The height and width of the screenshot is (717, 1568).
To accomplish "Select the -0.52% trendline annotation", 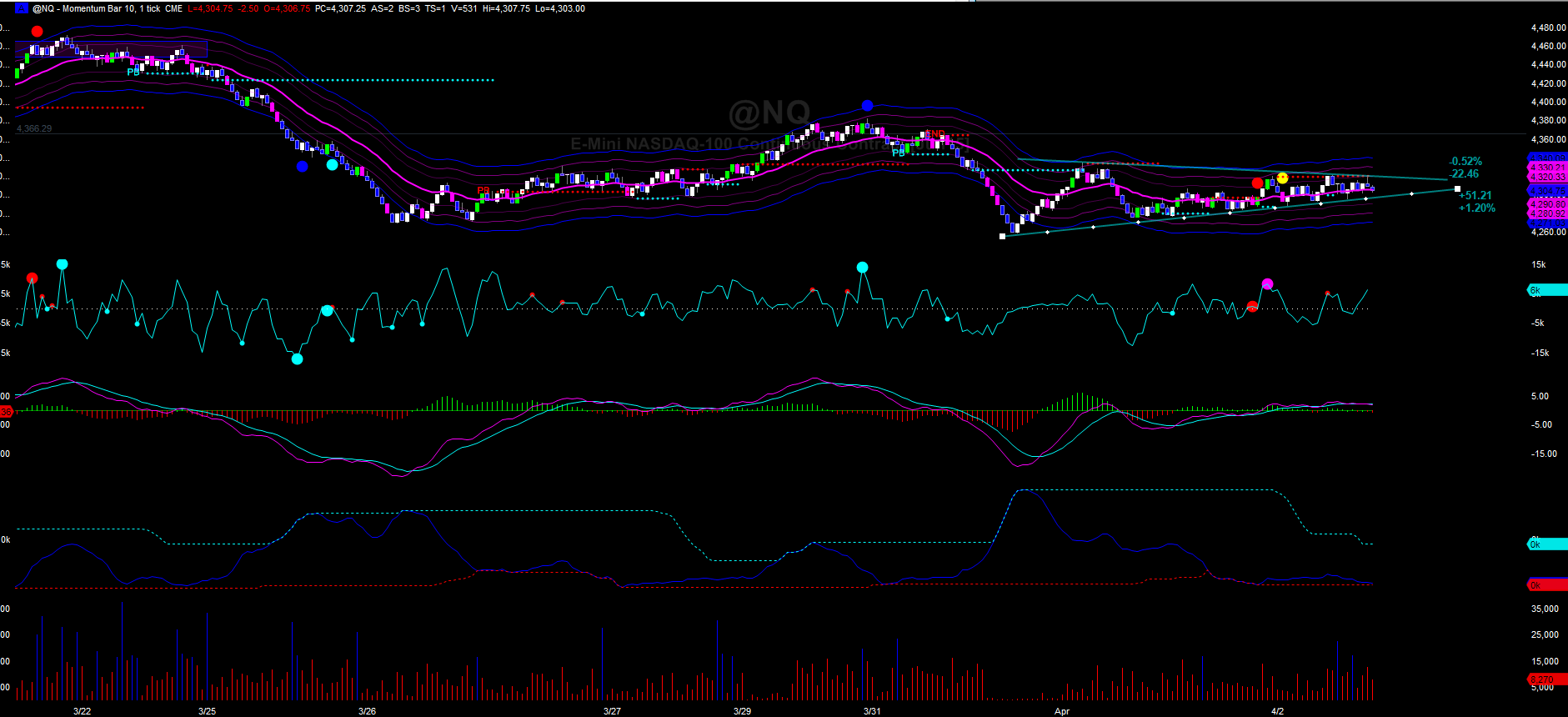I will [1465, 162].
